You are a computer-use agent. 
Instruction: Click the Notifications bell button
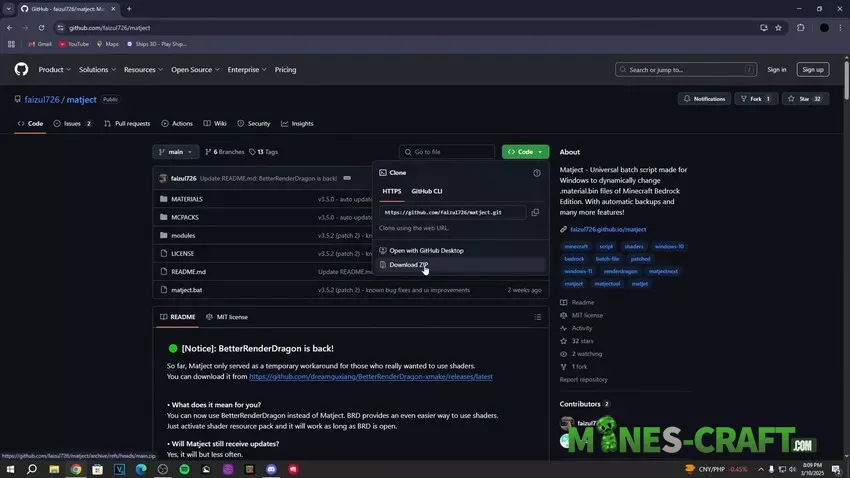tap(704, 99)
